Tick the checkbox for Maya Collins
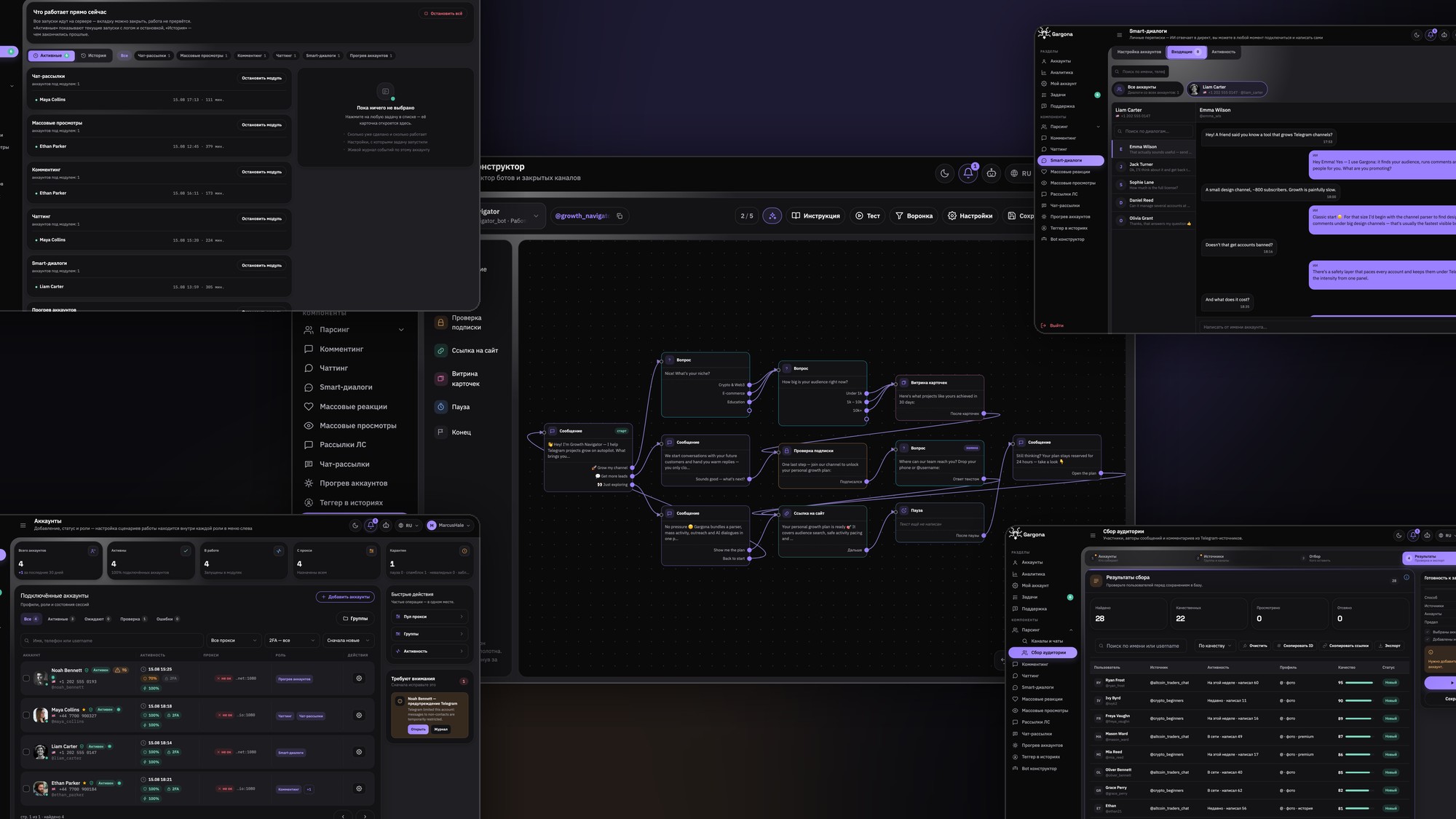 26,715
